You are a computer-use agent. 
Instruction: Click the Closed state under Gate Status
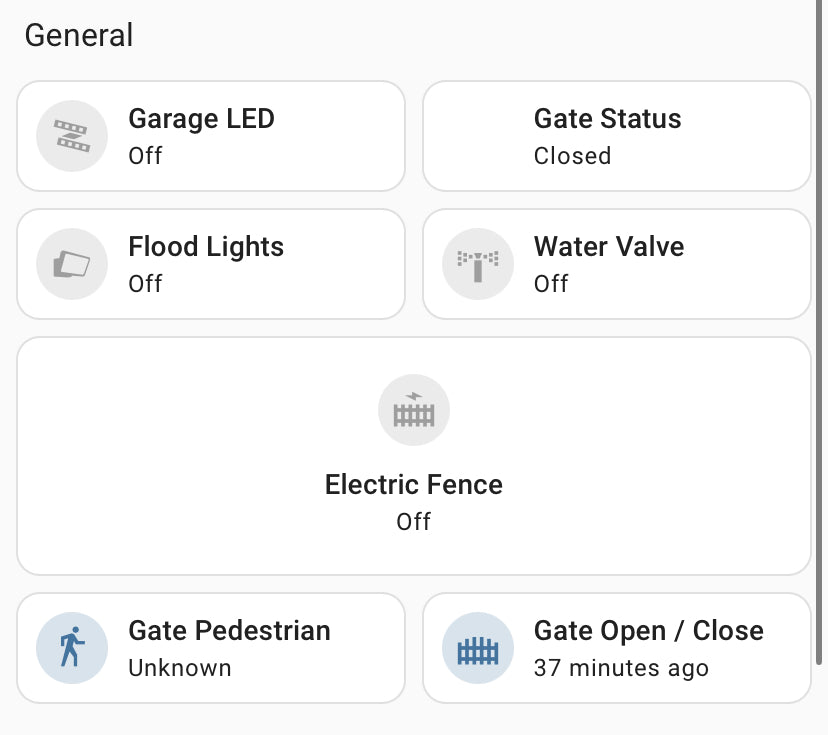click(x=572, y=156)
